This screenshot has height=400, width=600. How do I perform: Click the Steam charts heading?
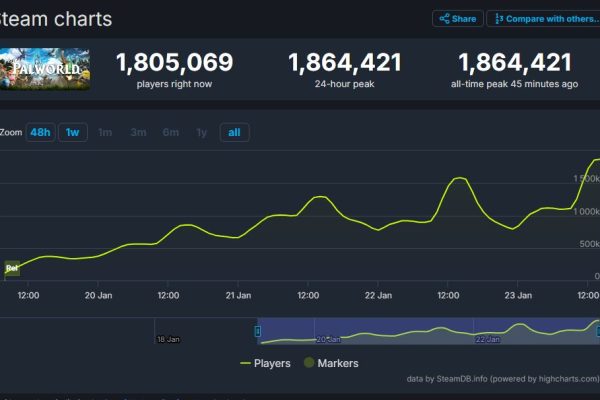[x=55, y=19]
